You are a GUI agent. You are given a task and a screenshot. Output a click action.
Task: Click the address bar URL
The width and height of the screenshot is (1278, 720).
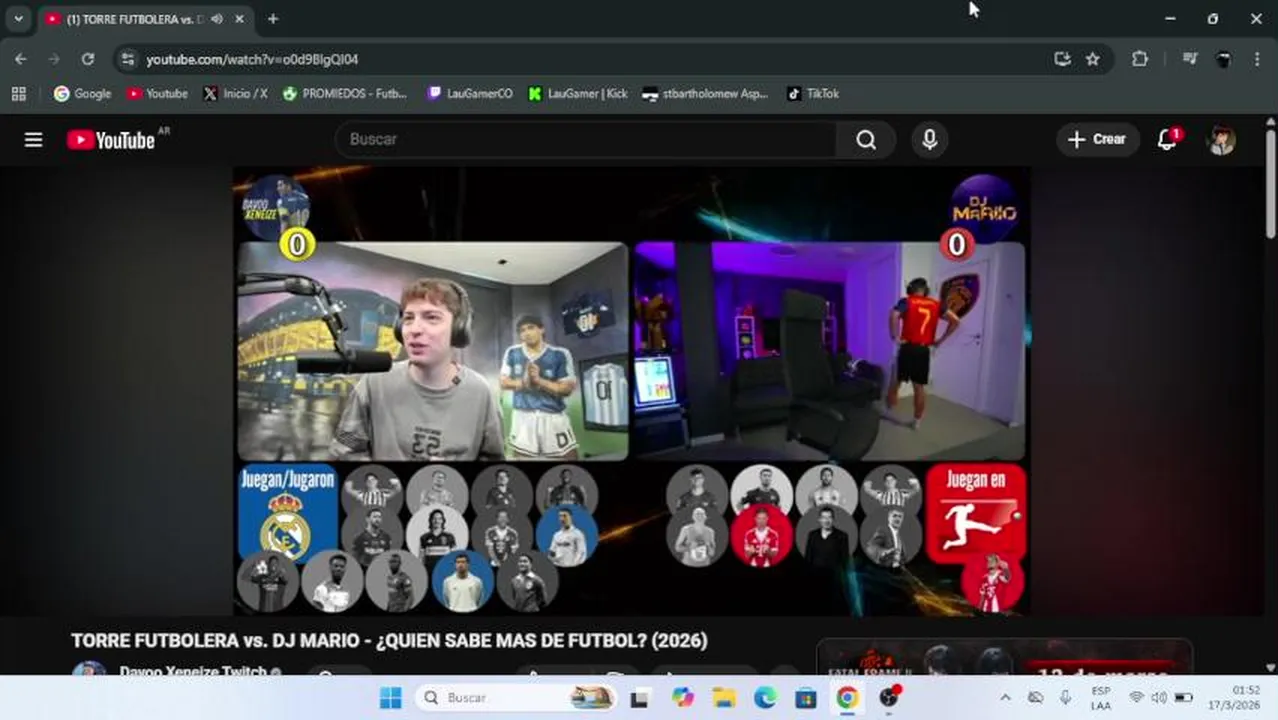(252, 60)
